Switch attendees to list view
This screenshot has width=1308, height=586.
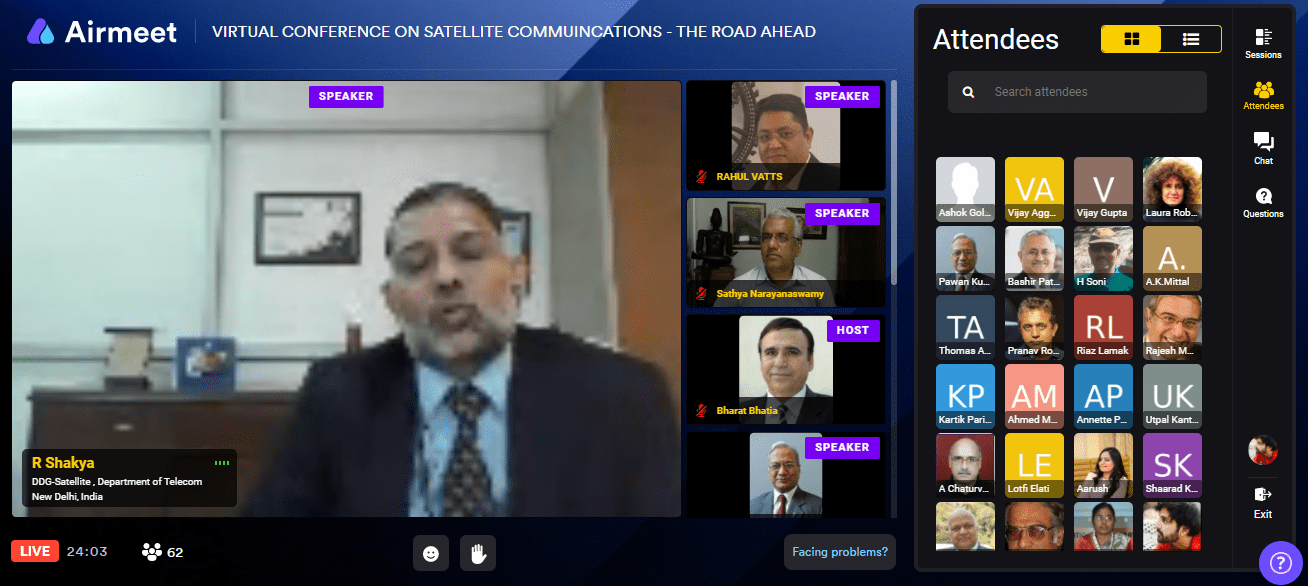click(1191, 39)
